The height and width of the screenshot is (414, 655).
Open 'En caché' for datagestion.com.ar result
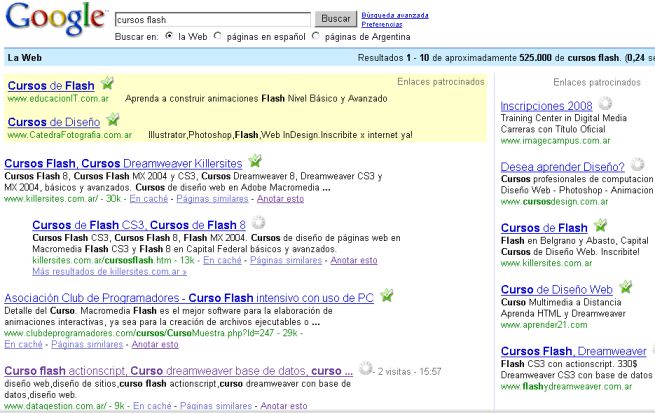pos(152,406)
